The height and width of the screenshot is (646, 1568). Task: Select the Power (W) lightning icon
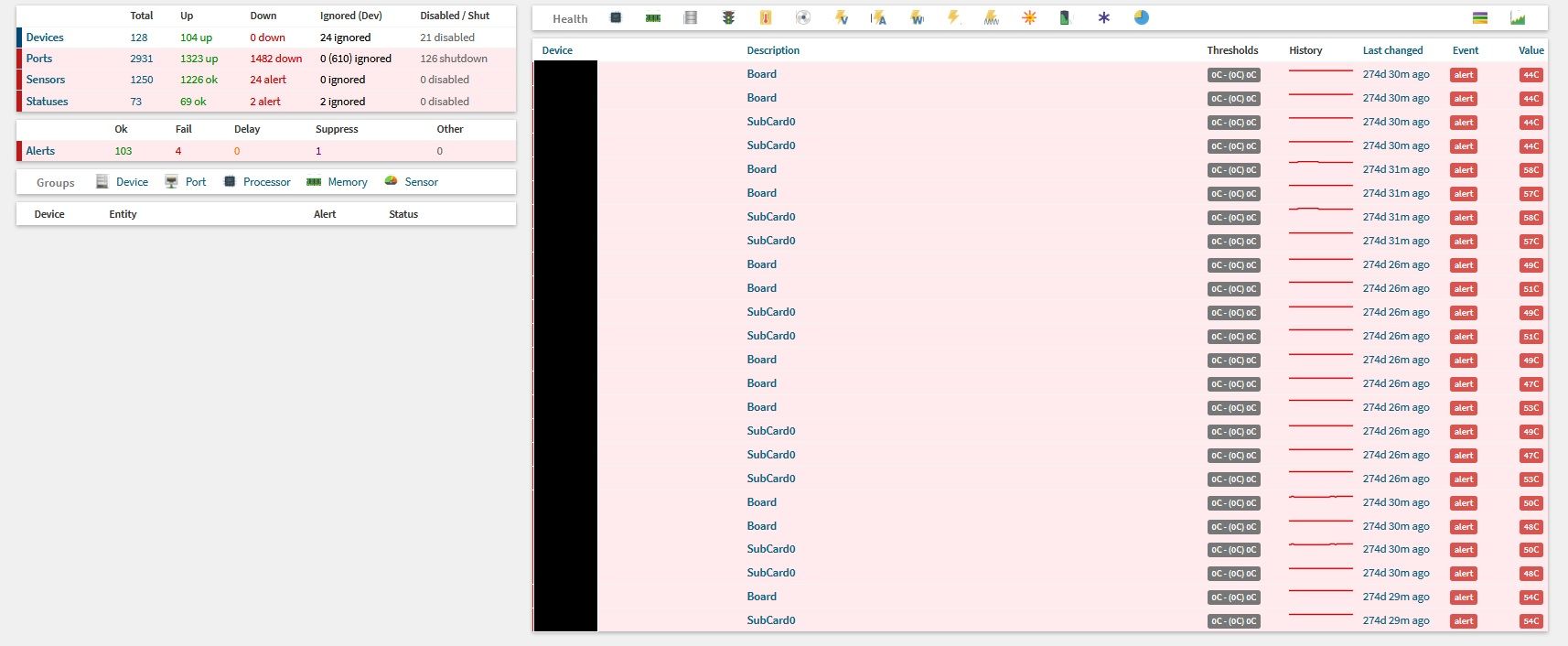917,17
